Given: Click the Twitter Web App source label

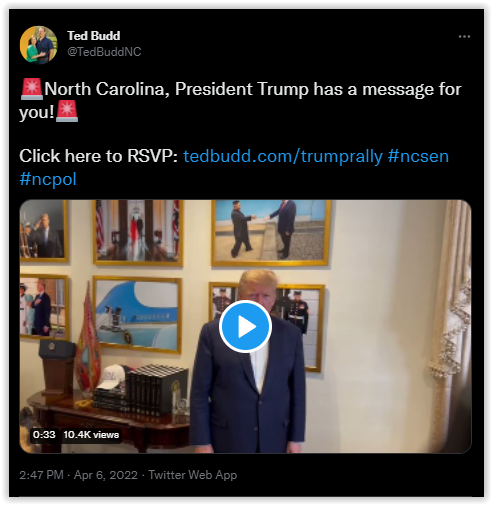Looking at the screenshot, I should [x=193, y=475].
